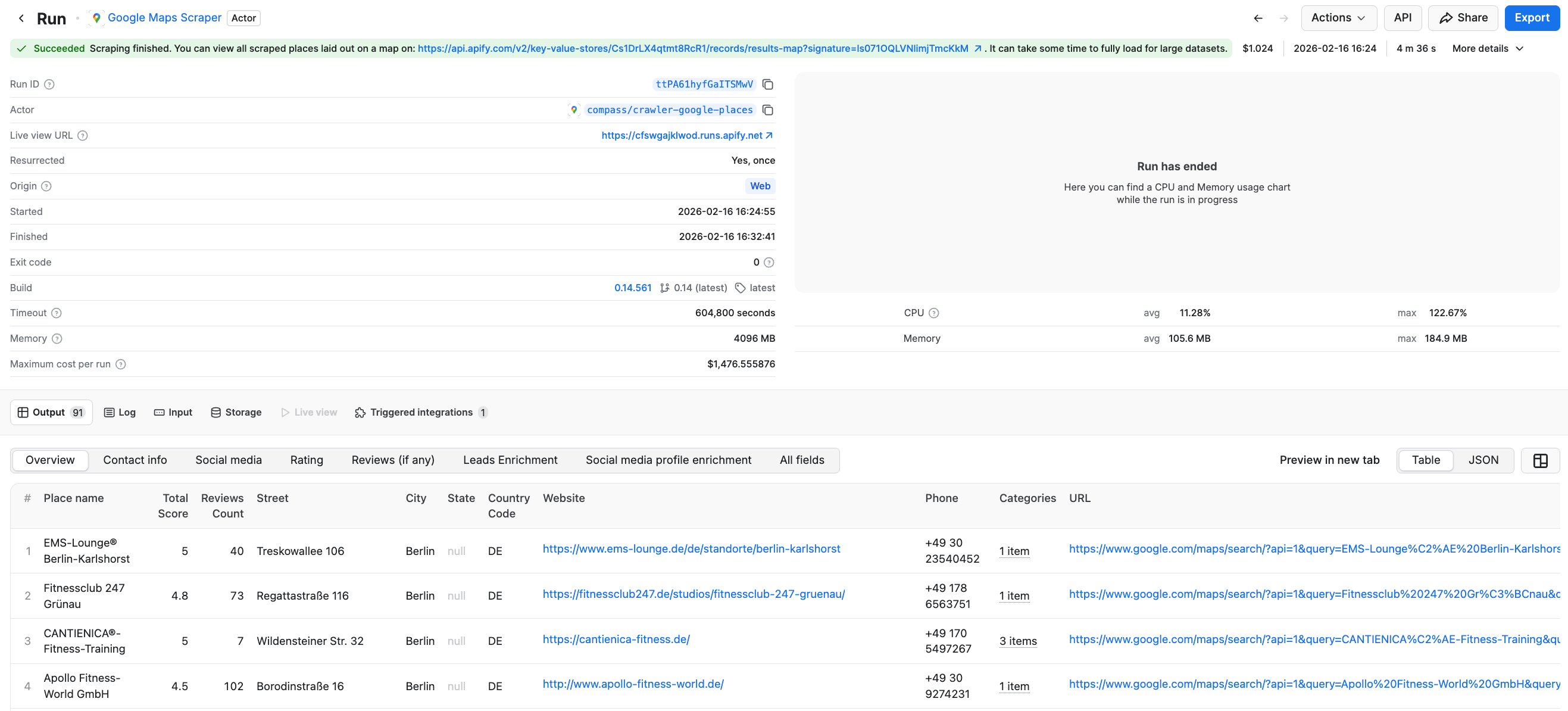This screenshot has height=711, width=1568.
Task: Click the next-run forward arrow
Action: click(x=1285, y=18)
